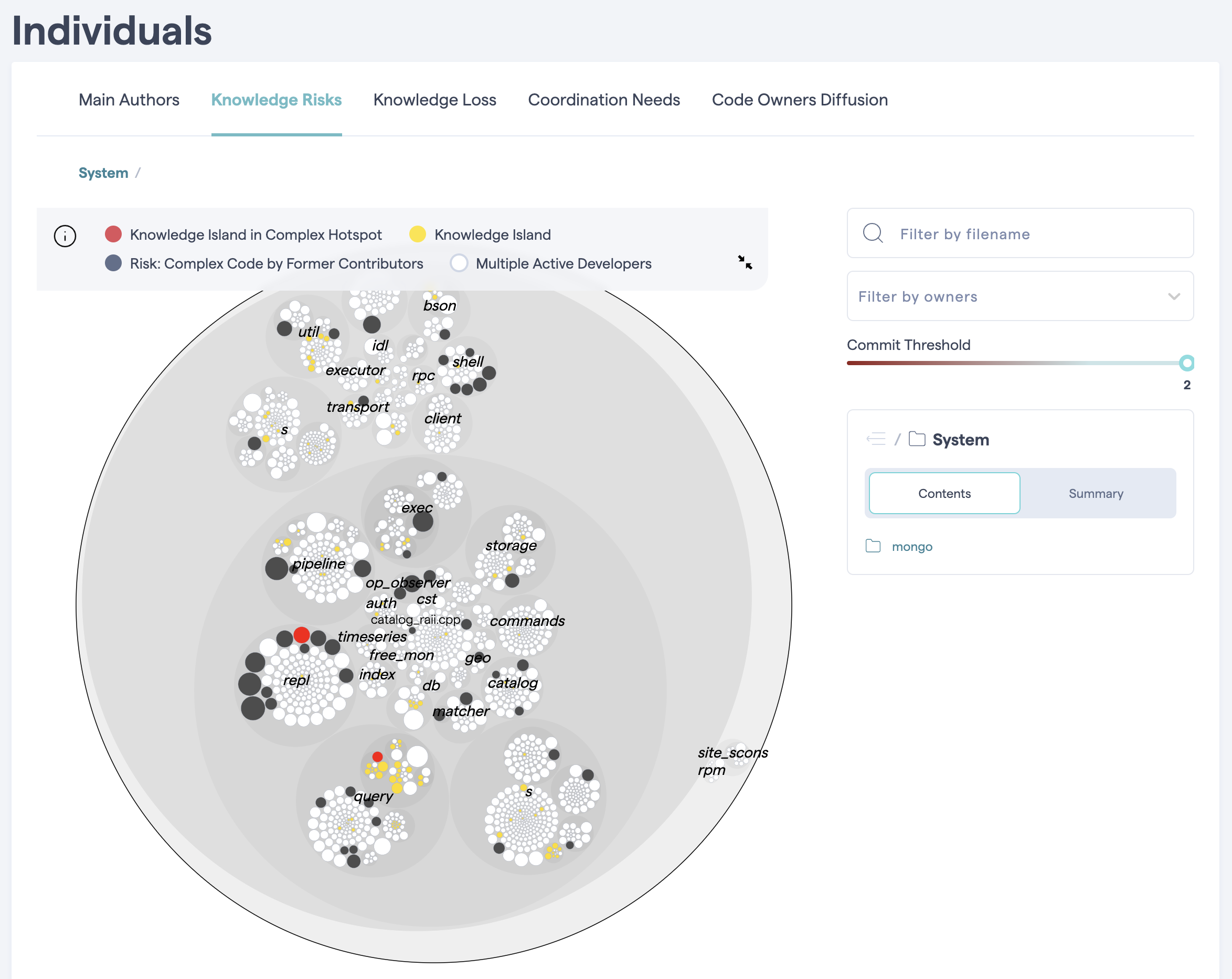Image resolution: width=1232 pixels, height=979 pixels.
Task: Expand the mongo directory in Contents
Action: (911, 546)
